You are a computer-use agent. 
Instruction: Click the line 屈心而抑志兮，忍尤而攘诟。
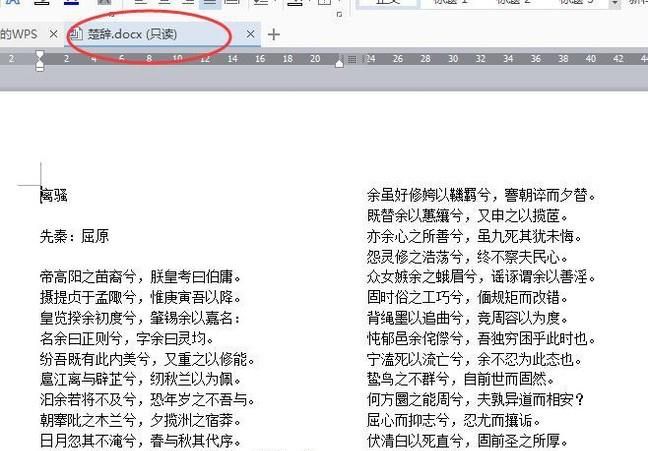(x=454, y=420)
